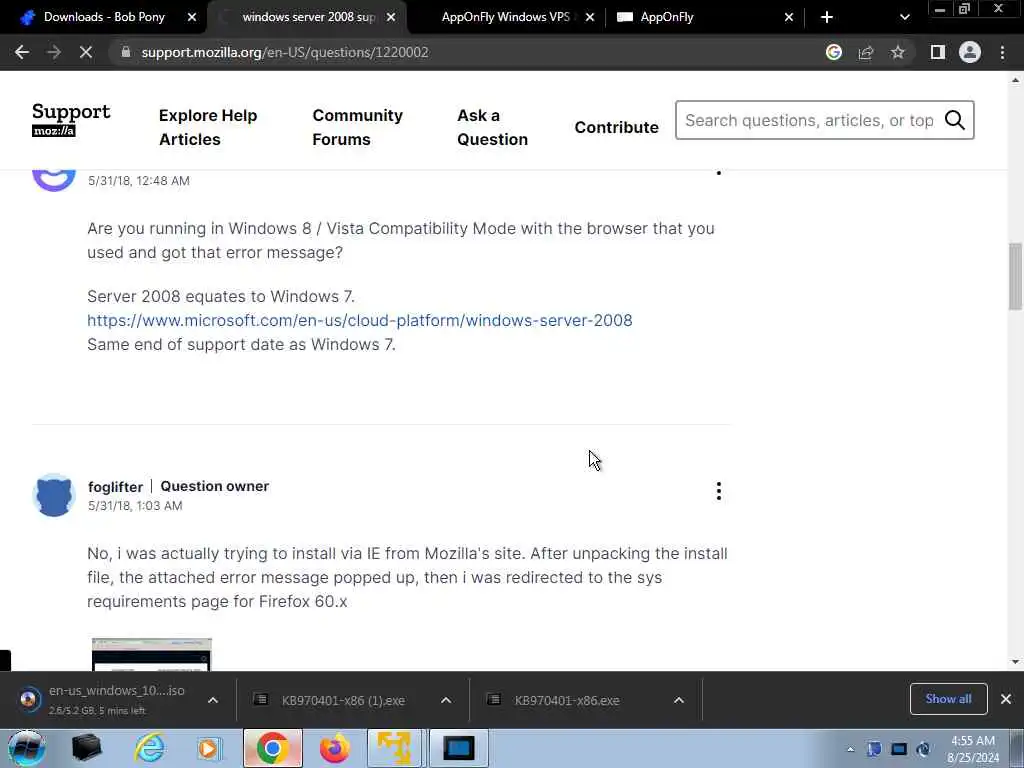Show hidden system tray icons

(850, 749)
